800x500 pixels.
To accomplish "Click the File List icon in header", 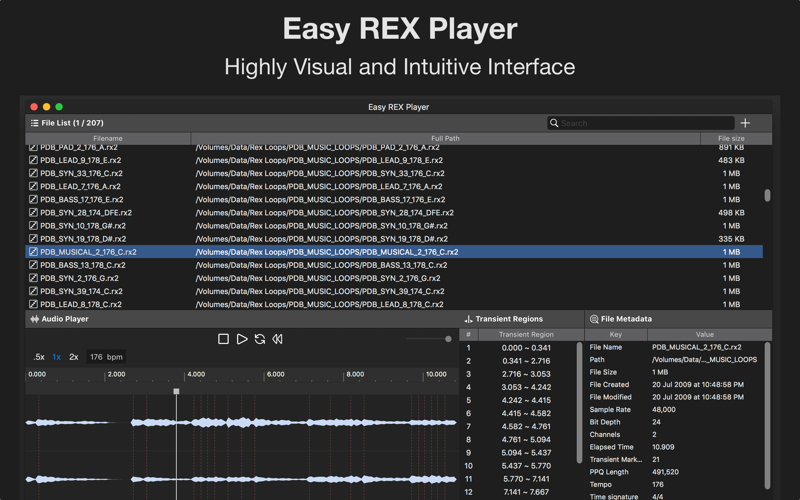I will coord(34,123).
